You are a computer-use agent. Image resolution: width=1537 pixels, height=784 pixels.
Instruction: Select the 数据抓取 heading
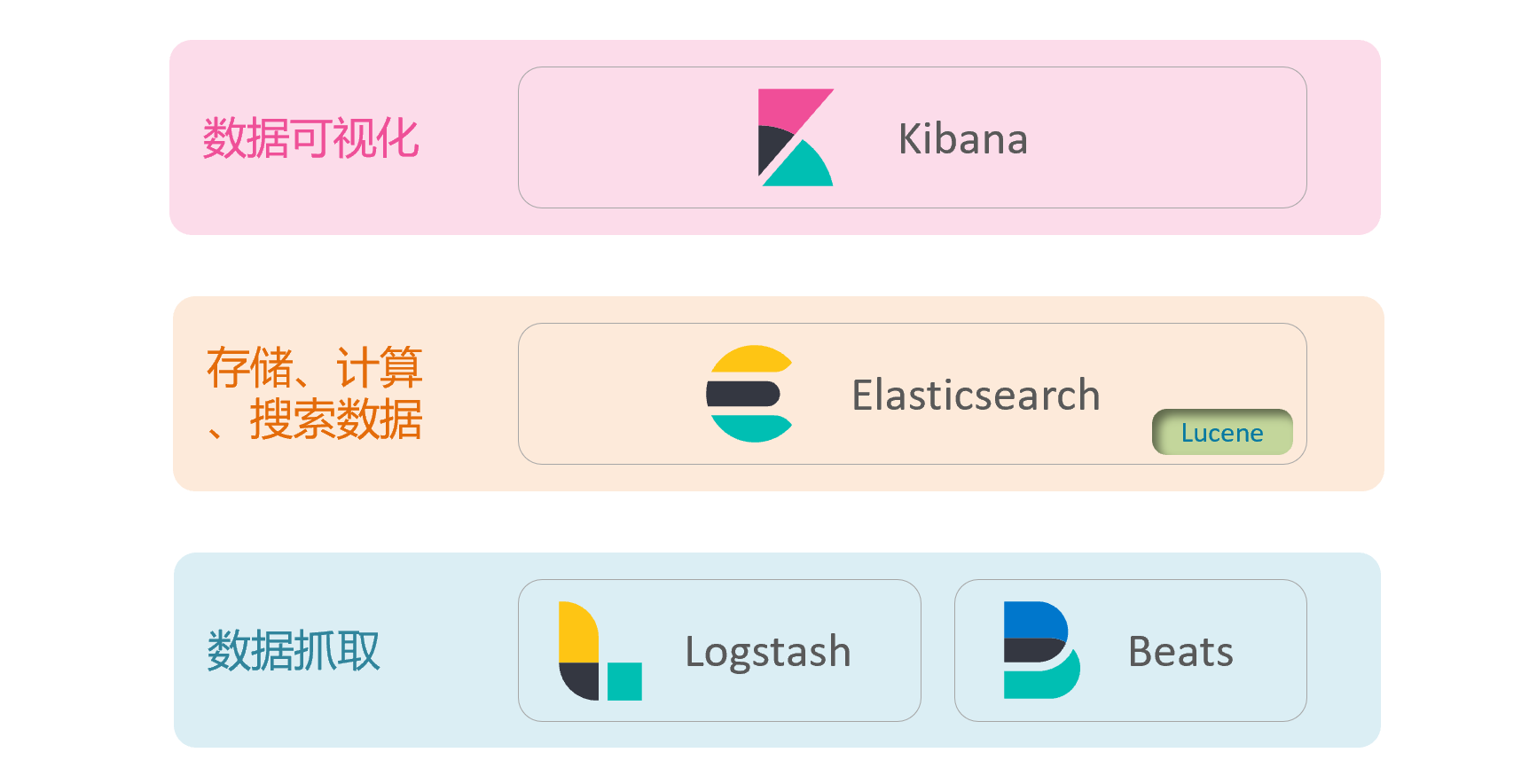tap(293, 651)
